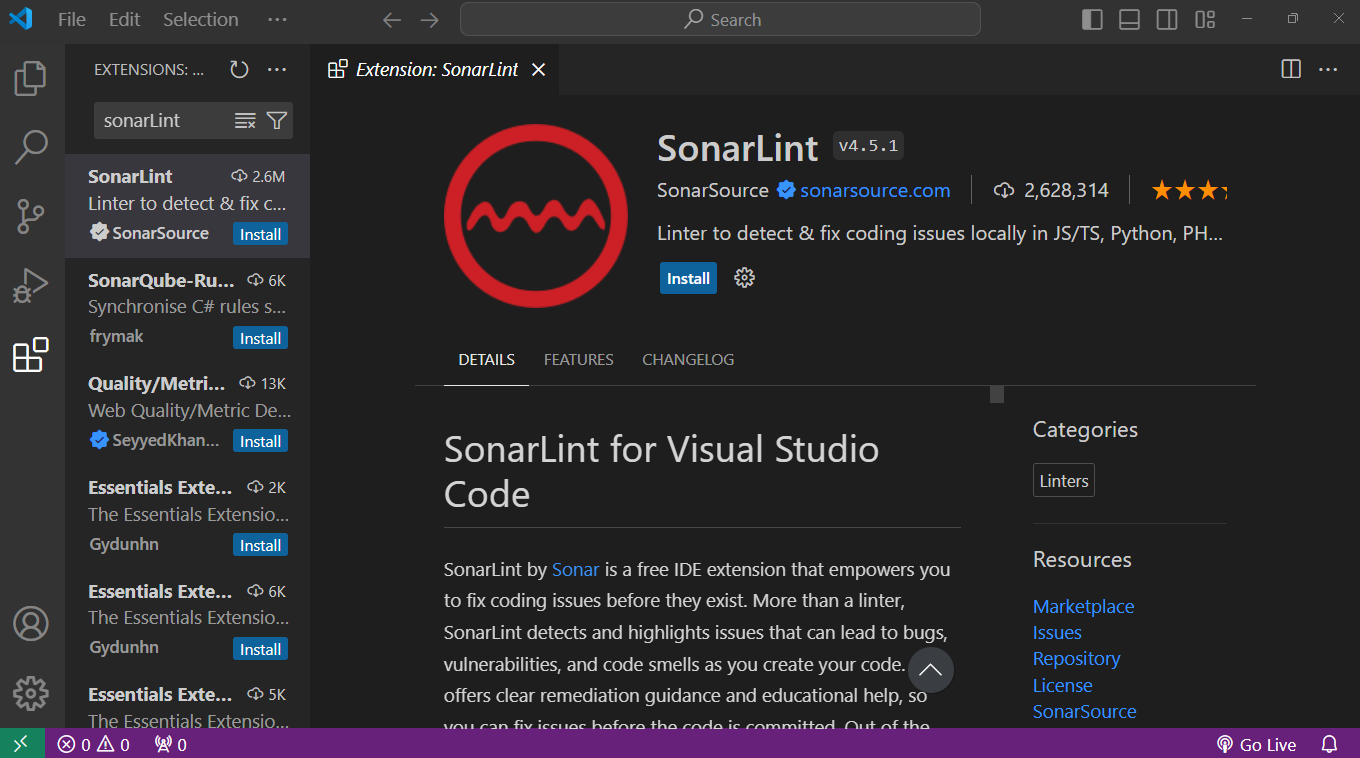This screenshot has height=758, width=1360.
Task: Open the Run and Debug view
Action: 30,285
